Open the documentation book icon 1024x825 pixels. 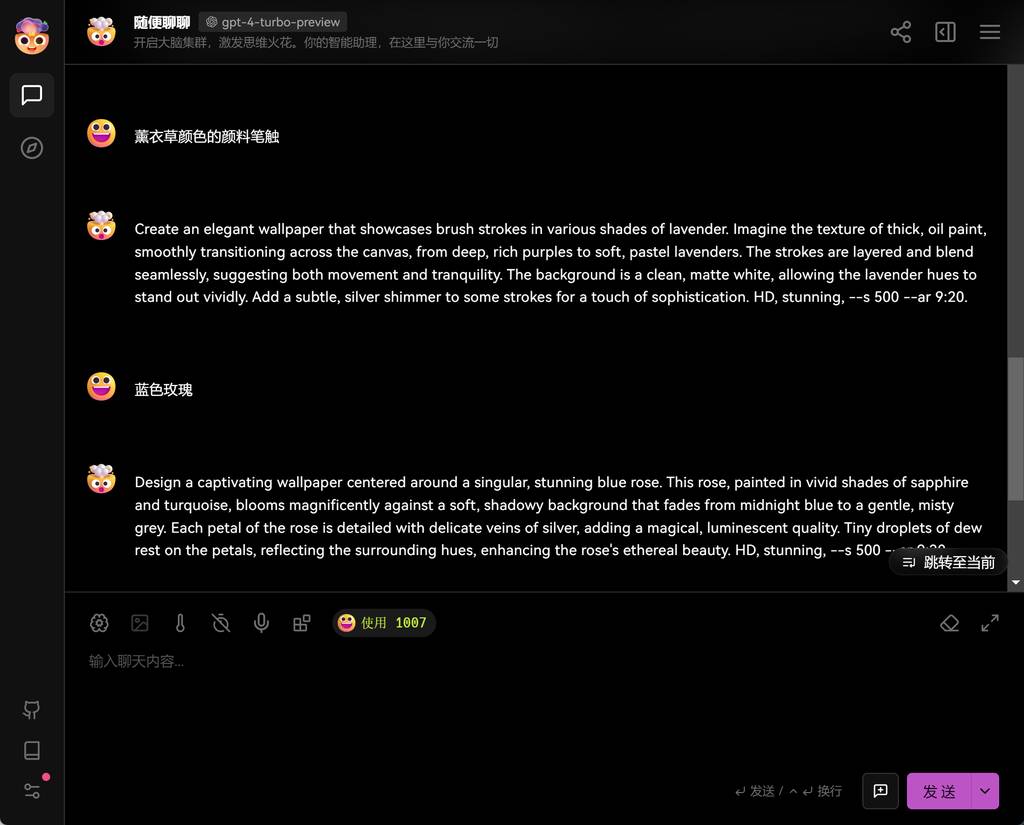coord(31,750)
